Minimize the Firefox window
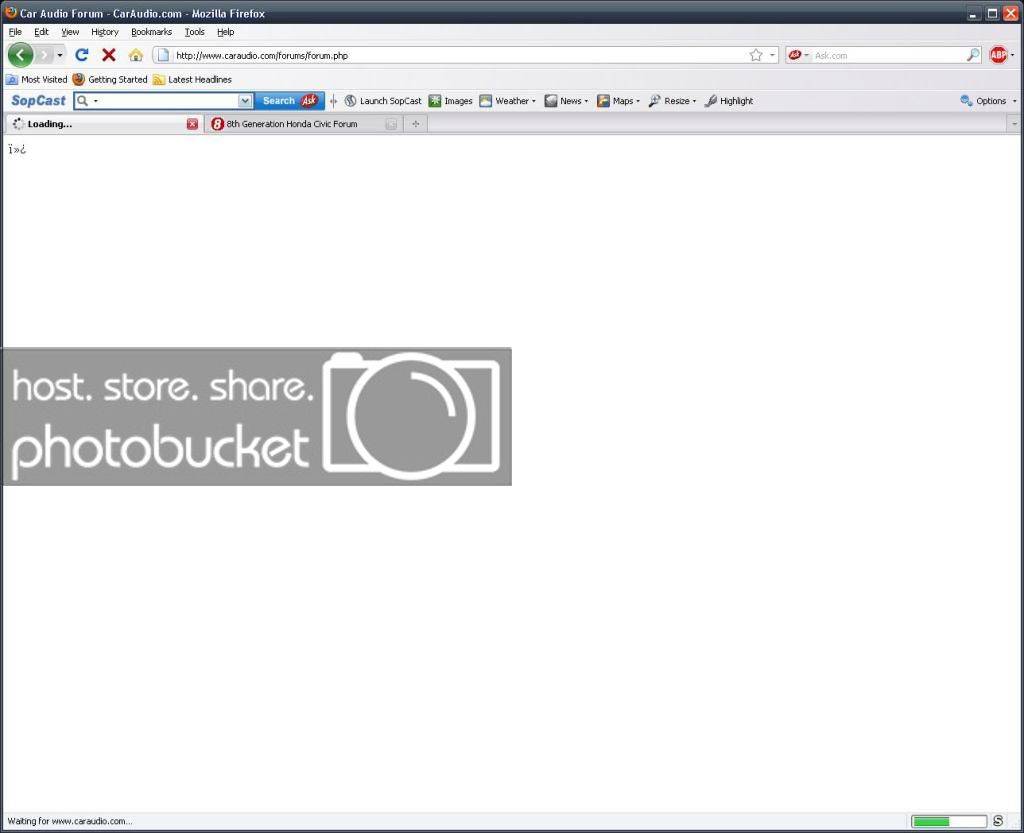Viewport: 1024px width, 833px height. click(973, 13)
